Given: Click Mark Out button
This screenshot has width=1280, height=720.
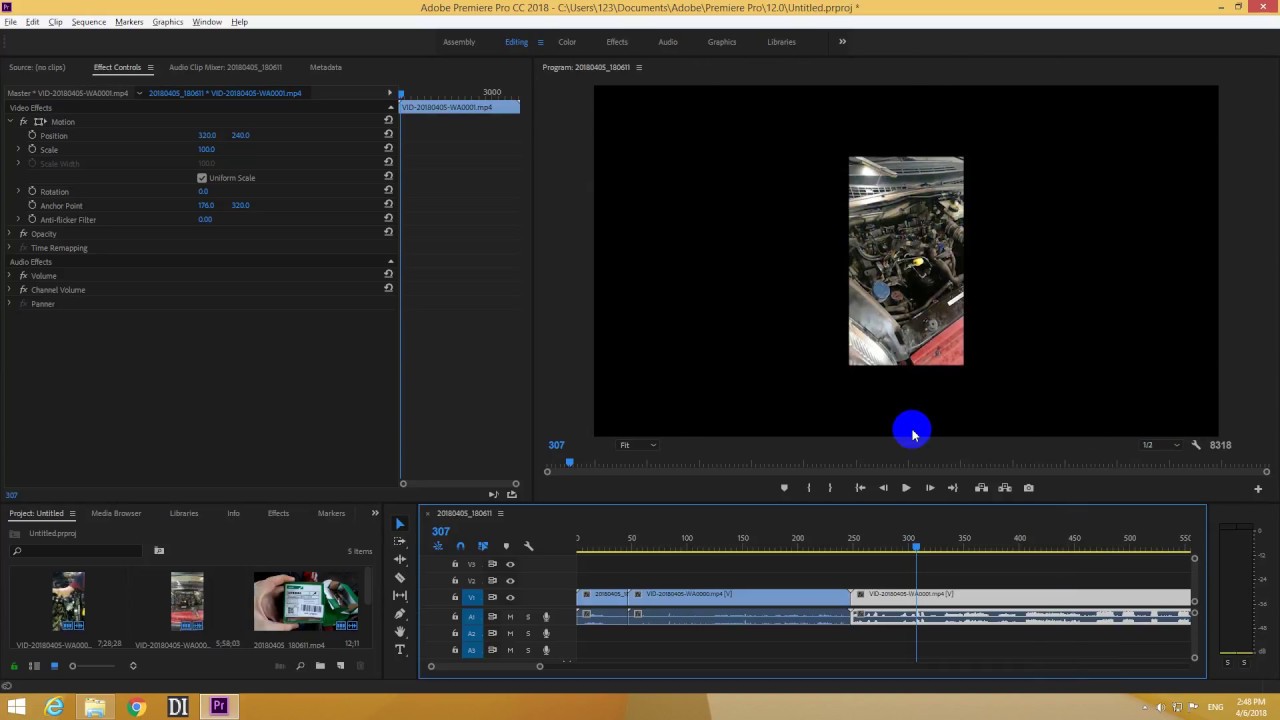Looking at the screenshot, I should (830, 488).
